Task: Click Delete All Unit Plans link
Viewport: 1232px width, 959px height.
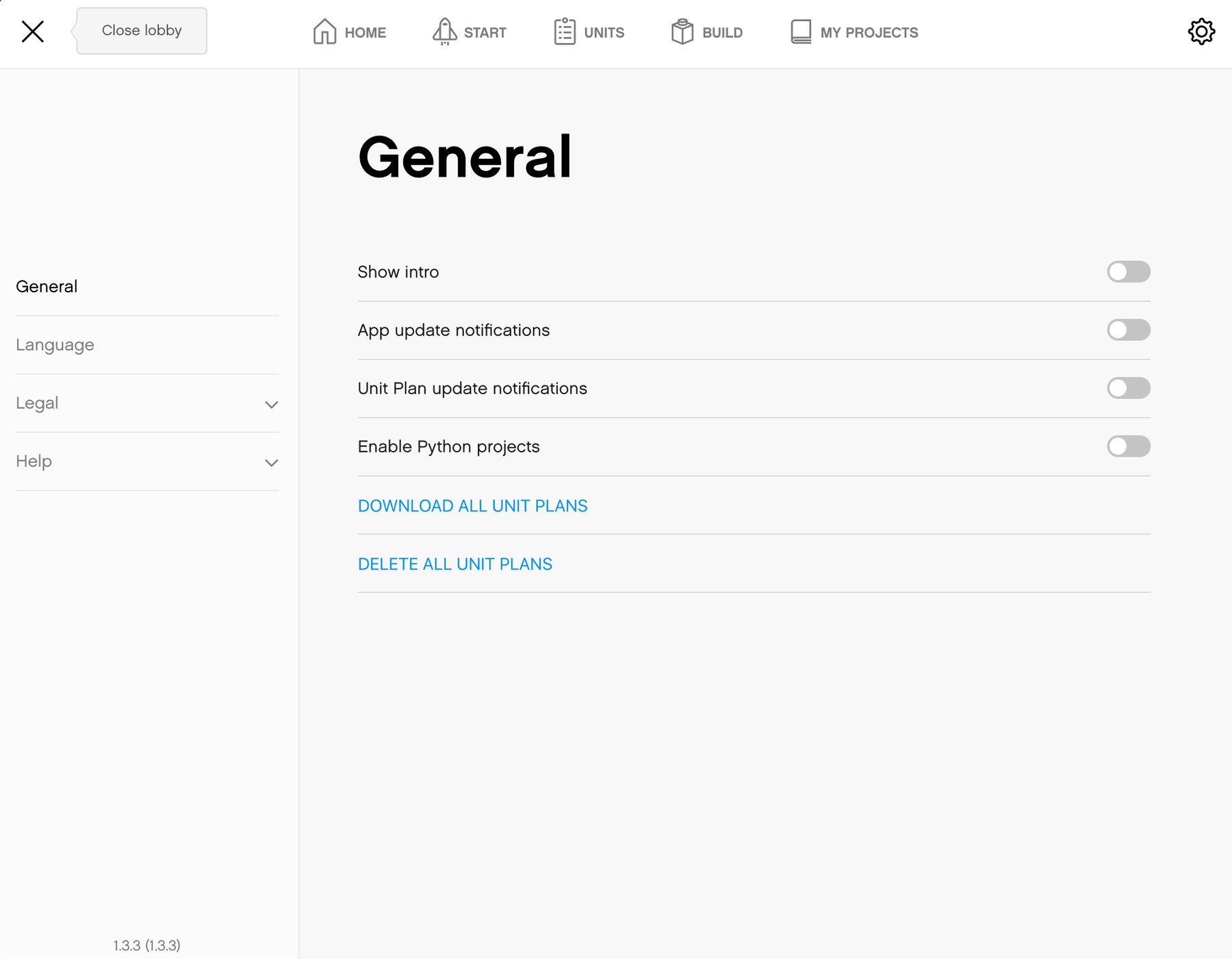Action: pos(454,564)
